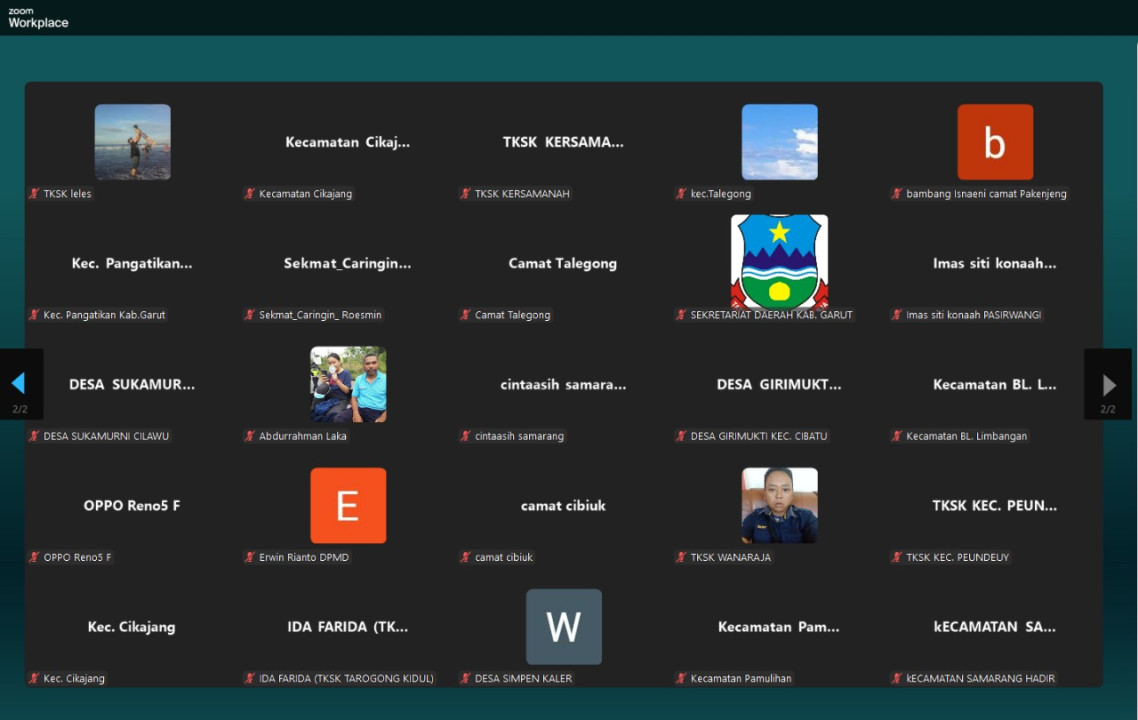Click muted mic icon beside Kec. Cikajang

[x=34, y=678]
